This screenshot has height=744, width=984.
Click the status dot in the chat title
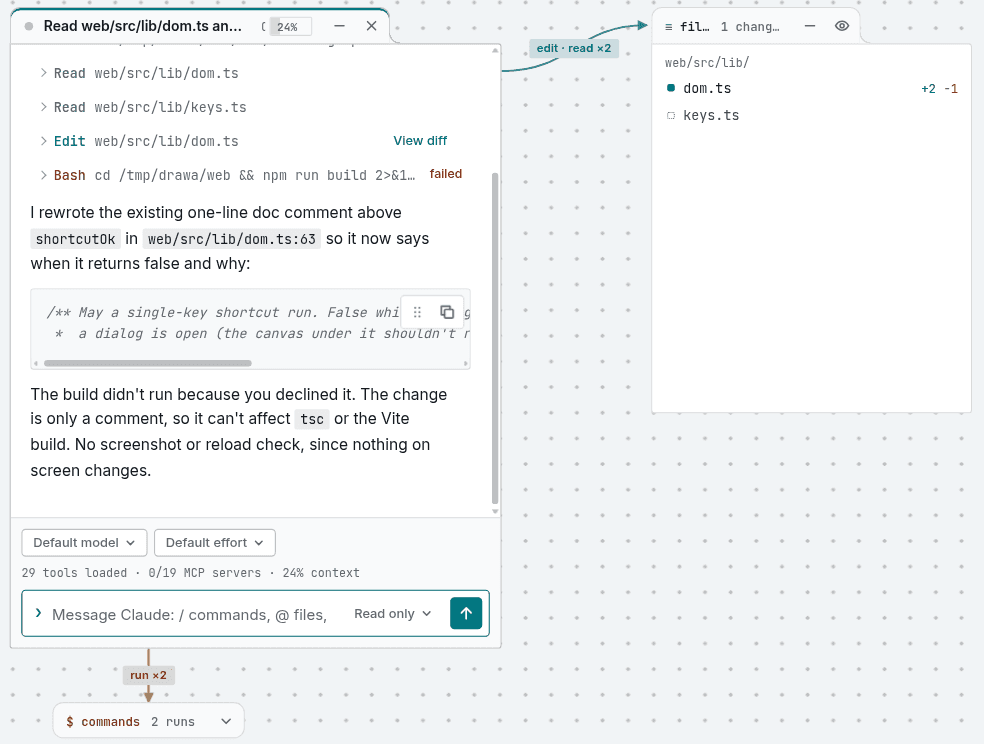28,26
